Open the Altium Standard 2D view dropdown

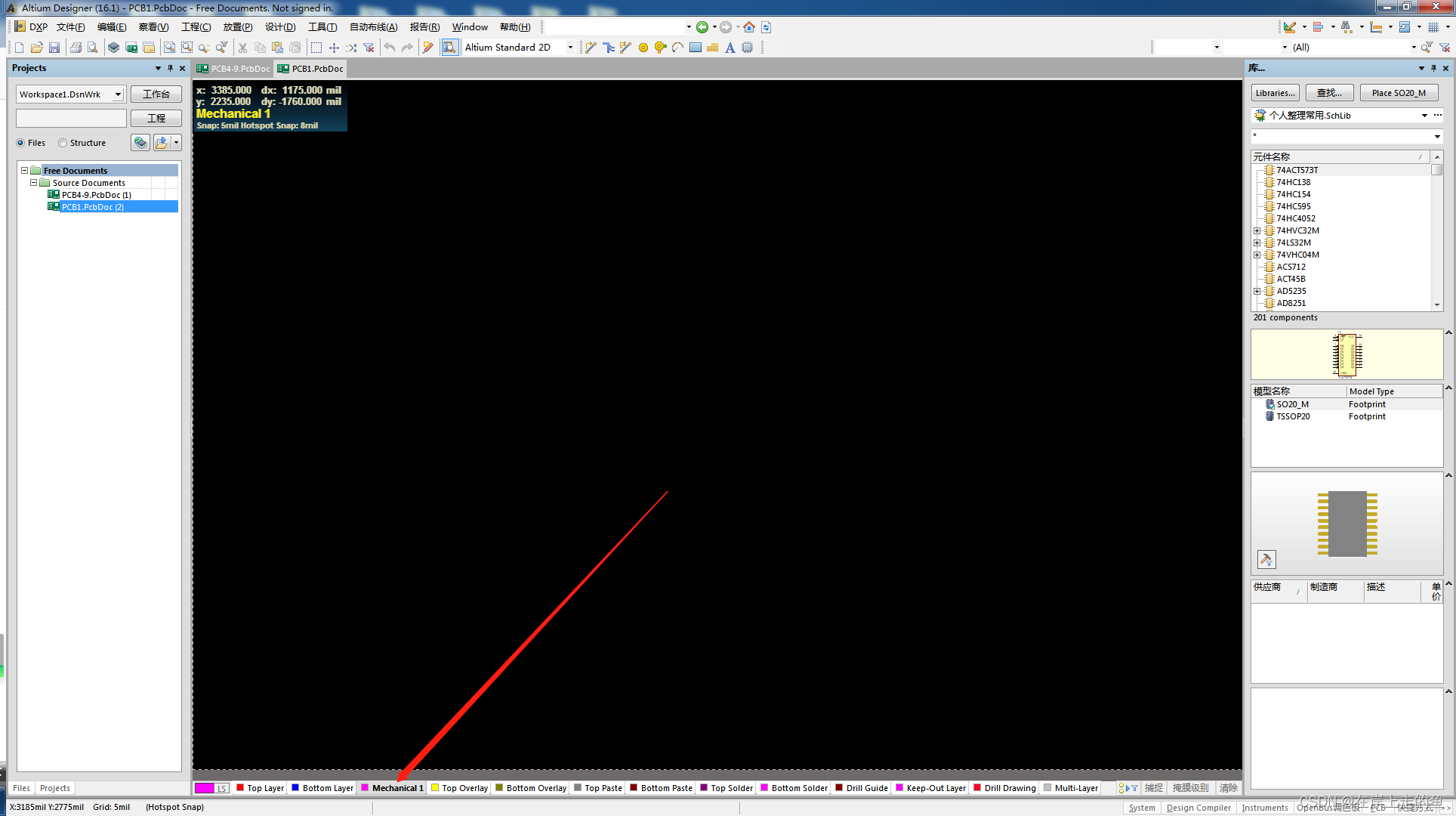tap(570, 48)
